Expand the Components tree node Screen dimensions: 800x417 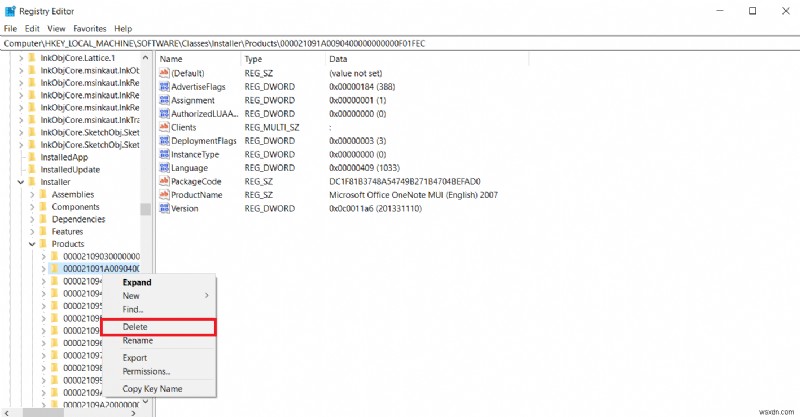tap(32, 207)
